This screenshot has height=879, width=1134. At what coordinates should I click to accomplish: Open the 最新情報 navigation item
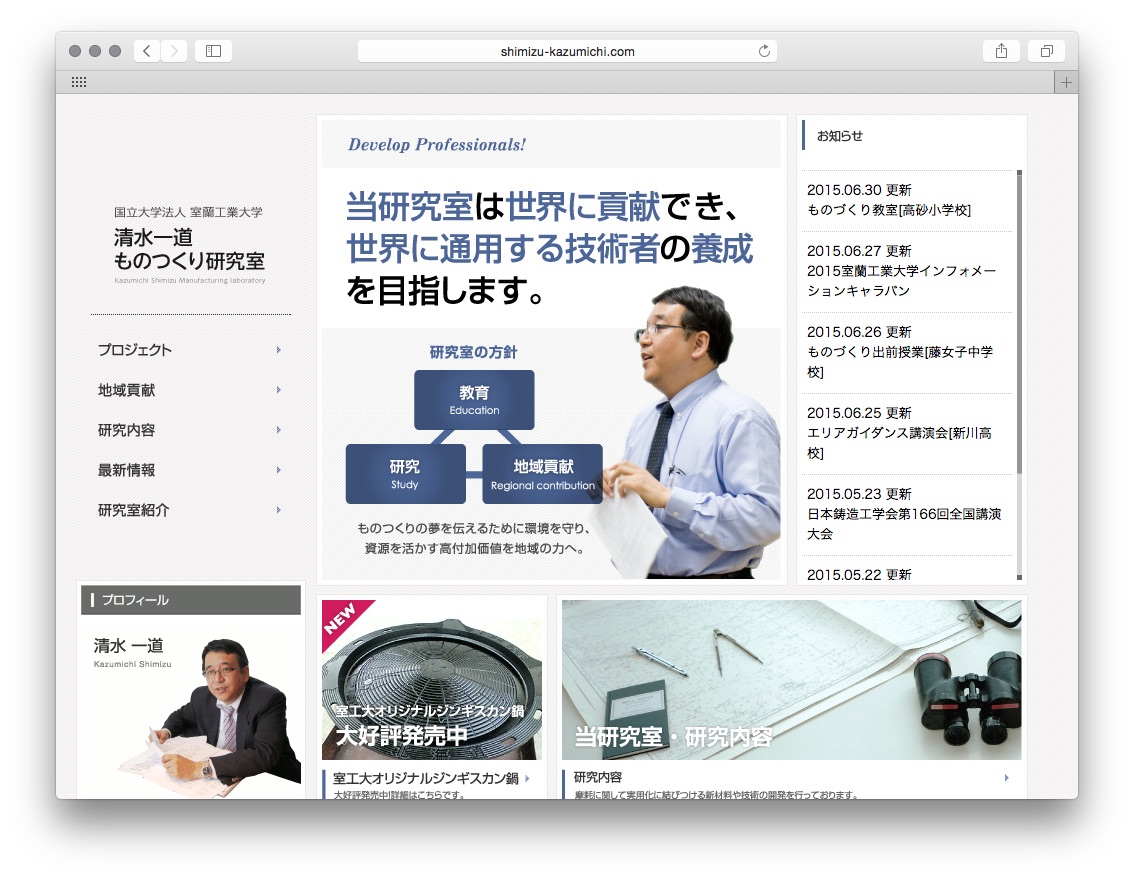pyautogui.click(x=127, y=470)
